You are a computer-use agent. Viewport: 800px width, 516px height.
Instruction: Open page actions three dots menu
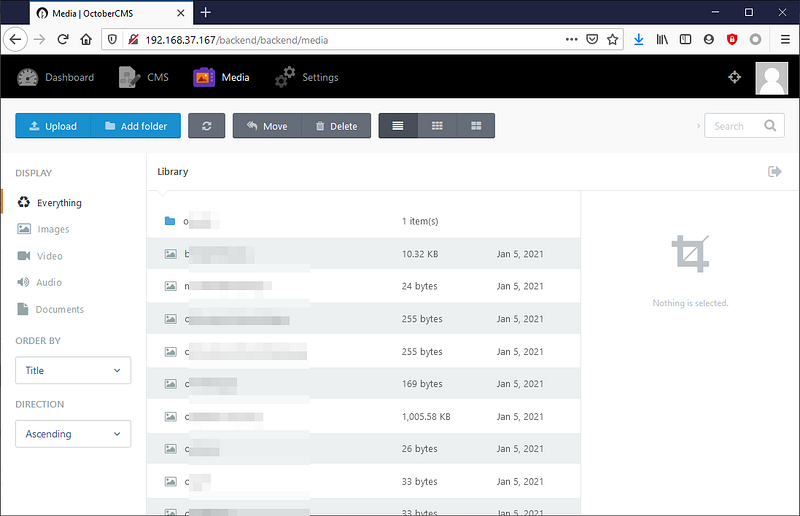(x=571, y=39)
